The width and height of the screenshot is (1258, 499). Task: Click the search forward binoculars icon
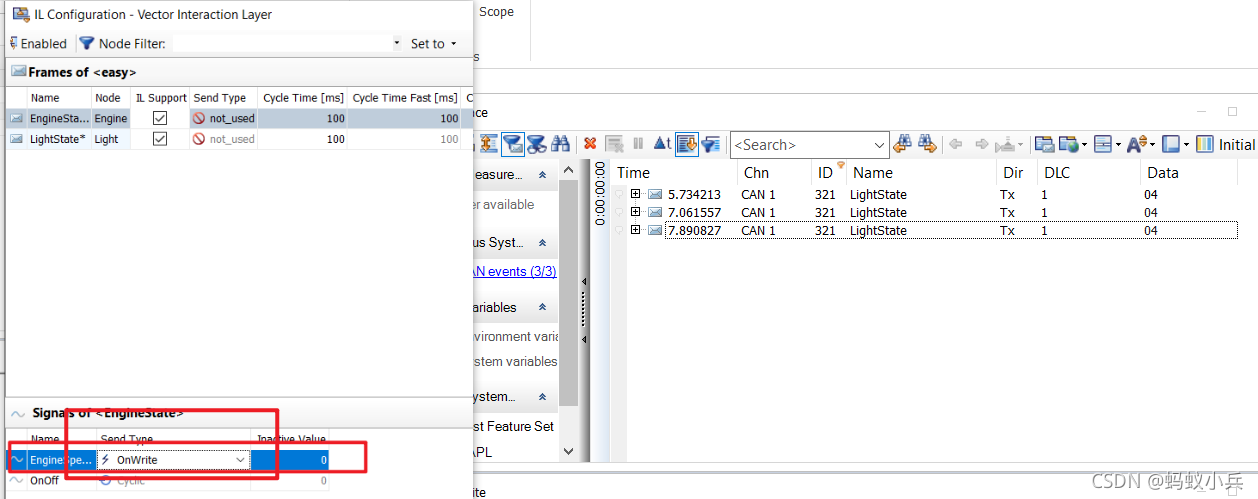coord(928,144)
